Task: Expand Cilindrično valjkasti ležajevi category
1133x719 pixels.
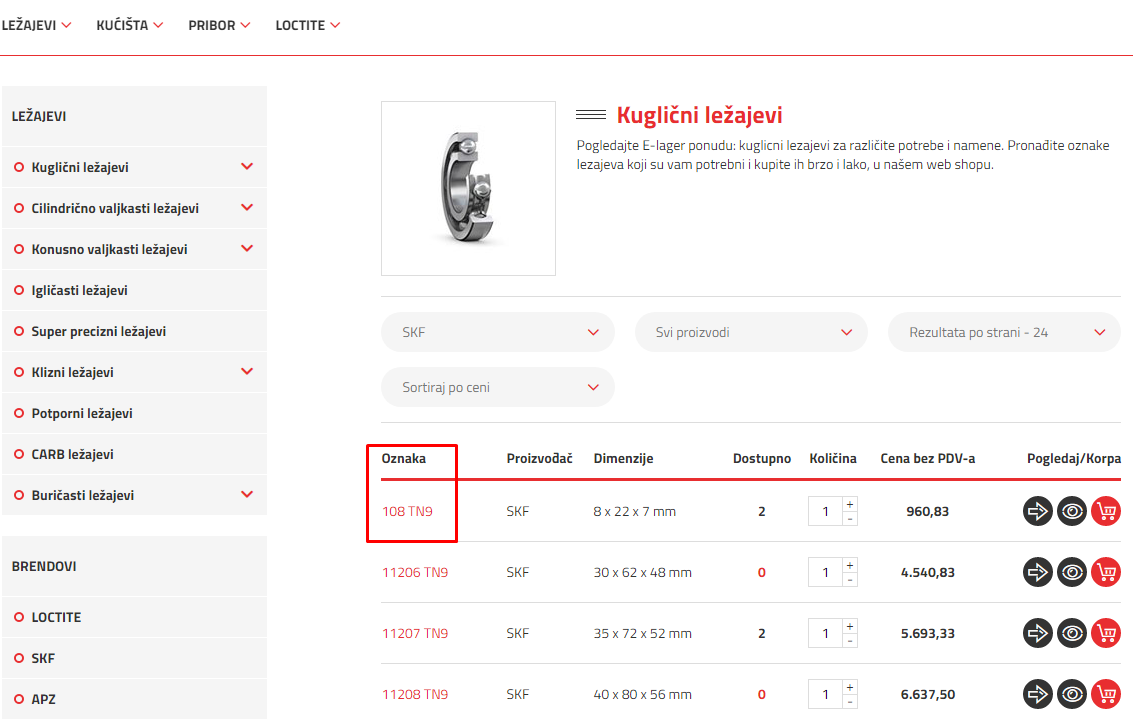Action: [247, 208]
